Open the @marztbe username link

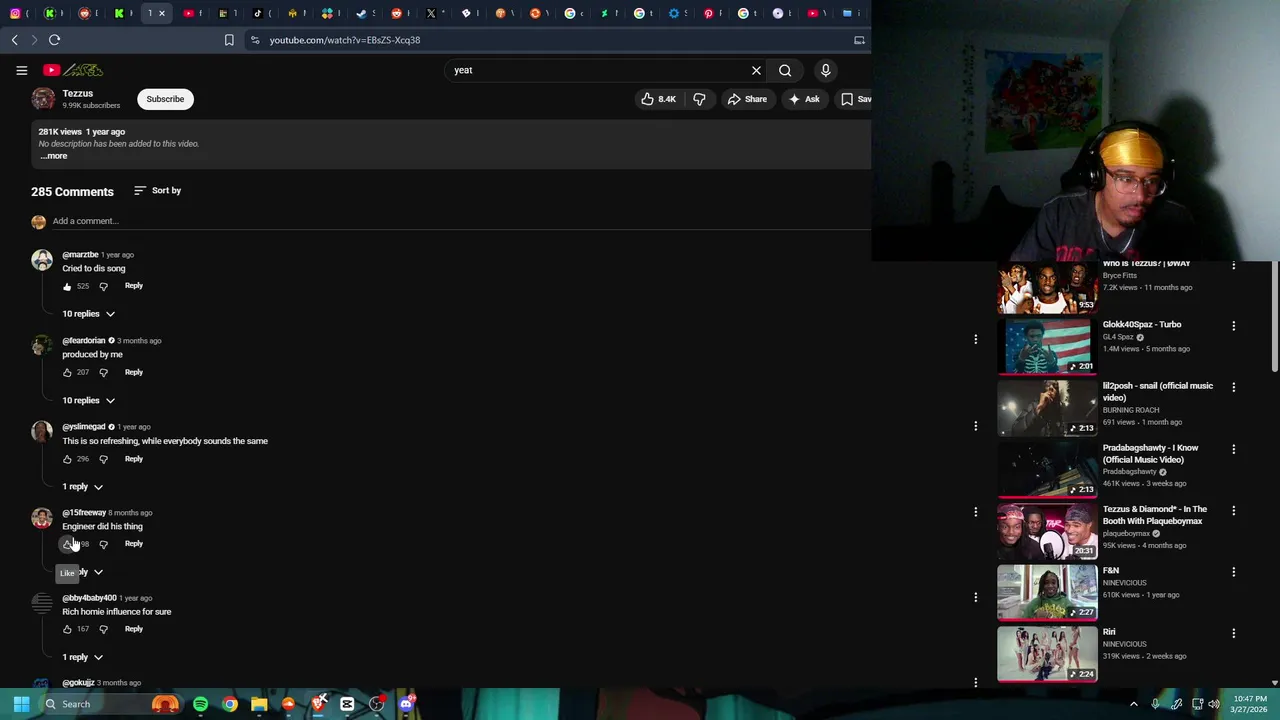tap(80, 255)
